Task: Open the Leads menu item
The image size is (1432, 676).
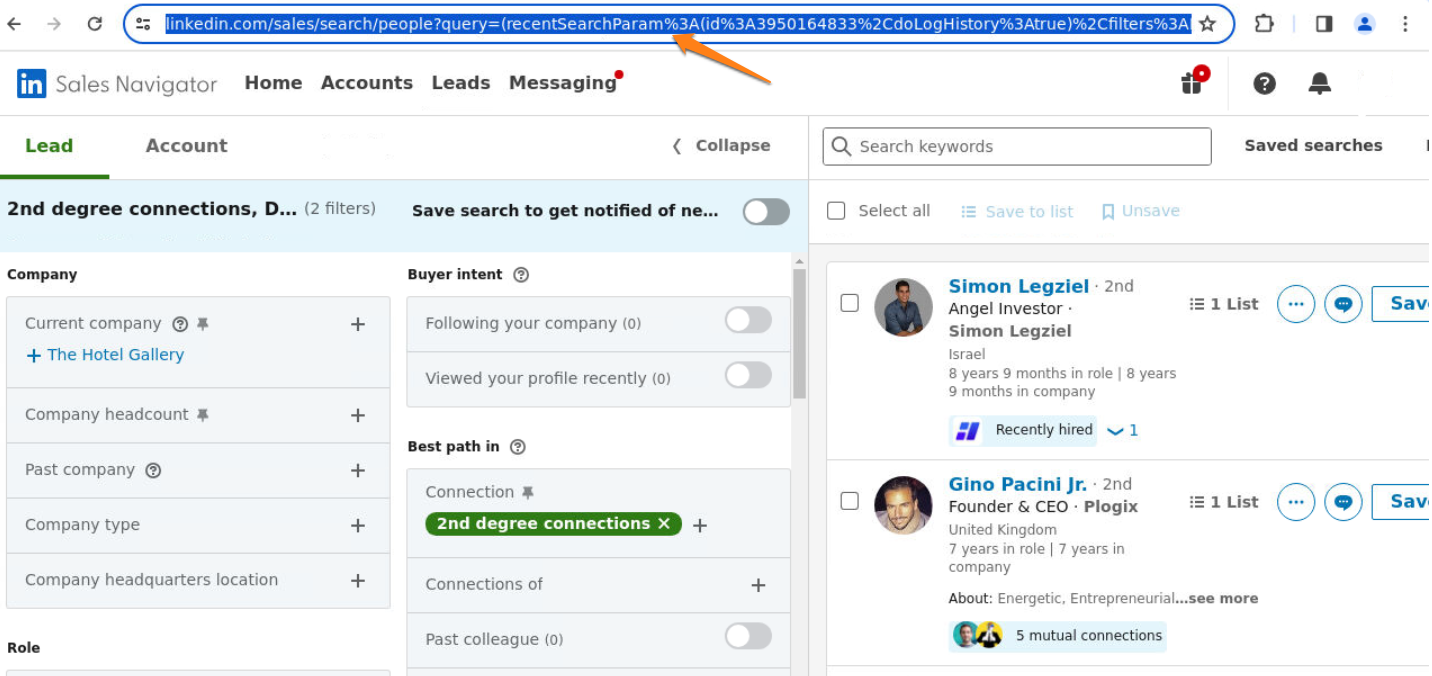Action: tap(460, 83)
